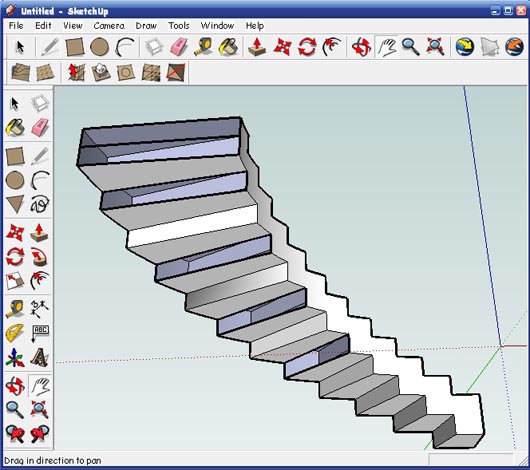The image size is (530, 470).
Task: Select the Move tool in the horizontal toolbar
Action: tap(282, 47)
